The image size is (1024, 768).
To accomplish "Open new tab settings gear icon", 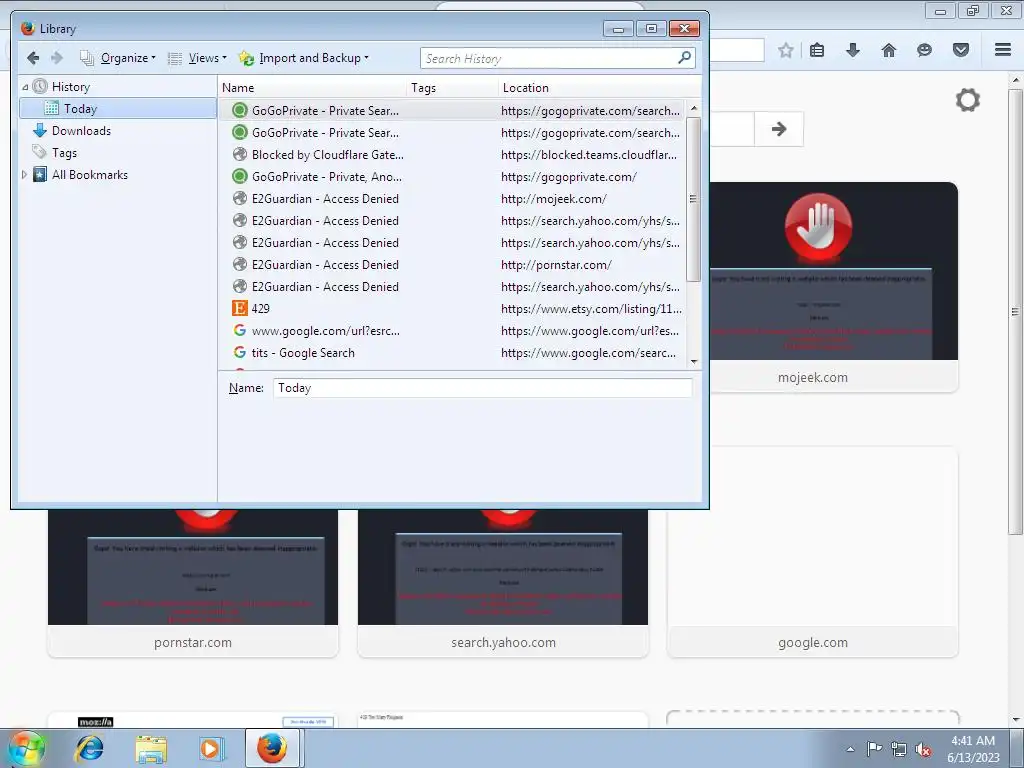I will click(x=968, y=100).
